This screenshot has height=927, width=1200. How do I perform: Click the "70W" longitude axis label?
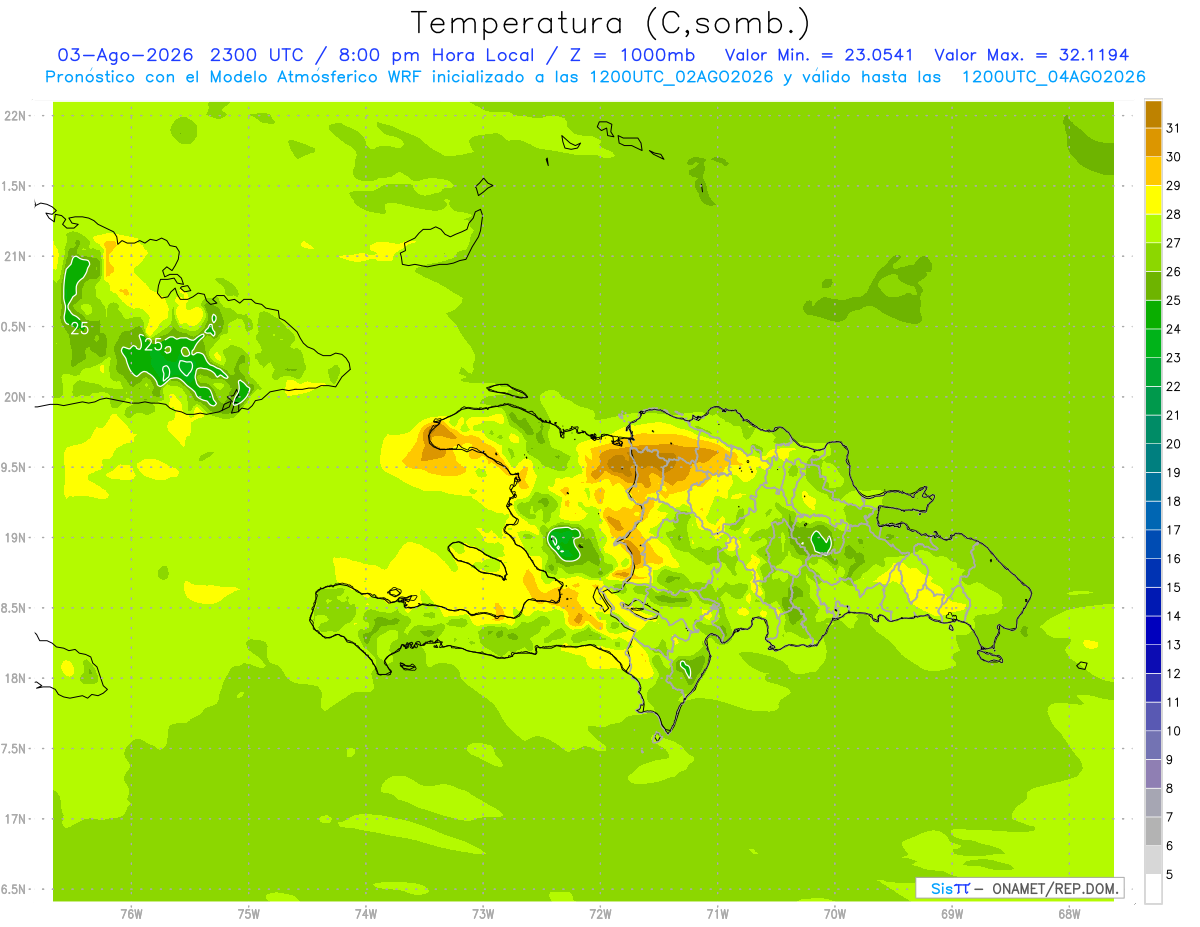tap(835, 914)
